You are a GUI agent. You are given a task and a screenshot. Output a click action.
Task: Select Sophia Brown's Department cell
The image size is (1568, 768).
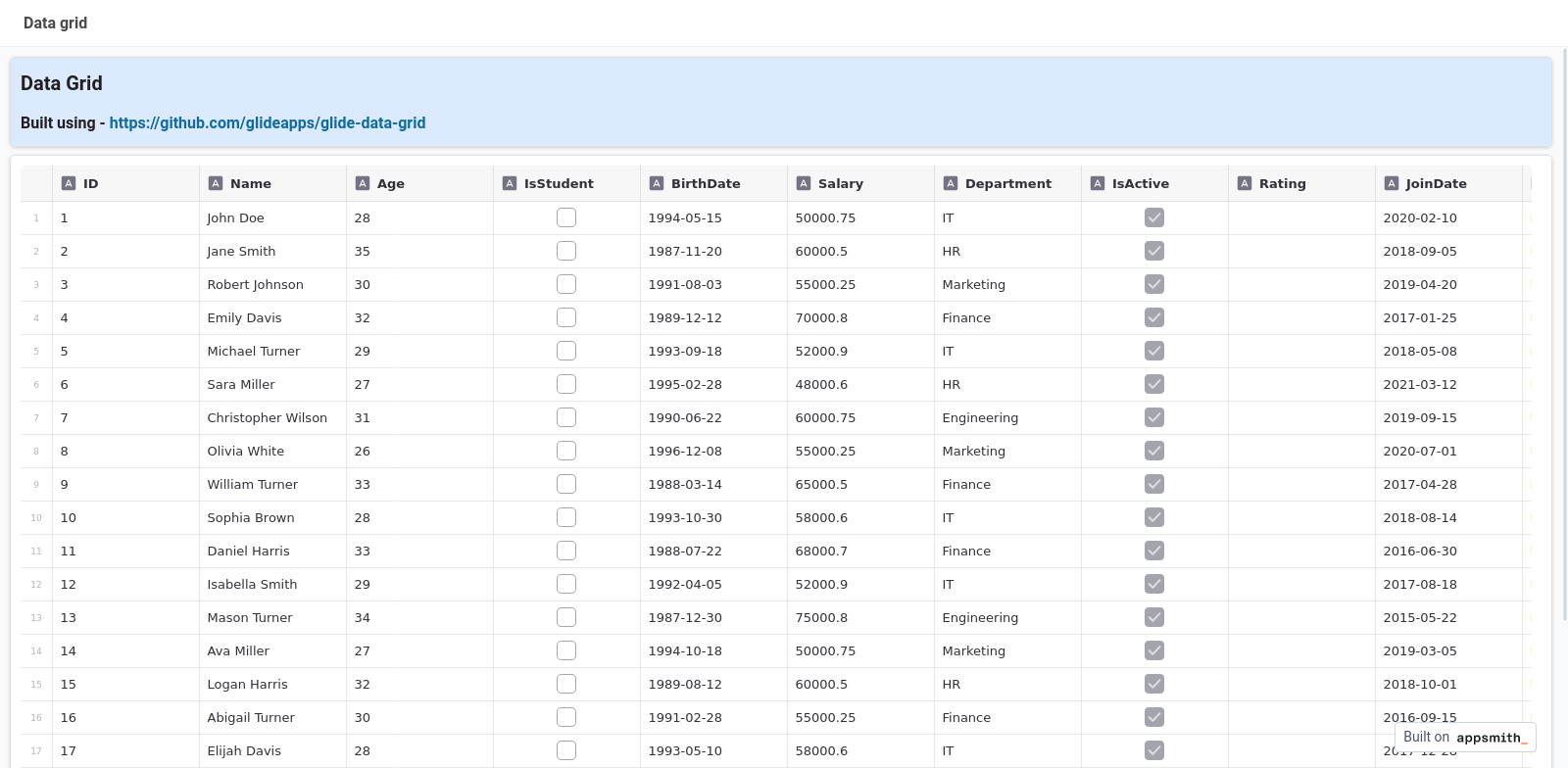1006,517
